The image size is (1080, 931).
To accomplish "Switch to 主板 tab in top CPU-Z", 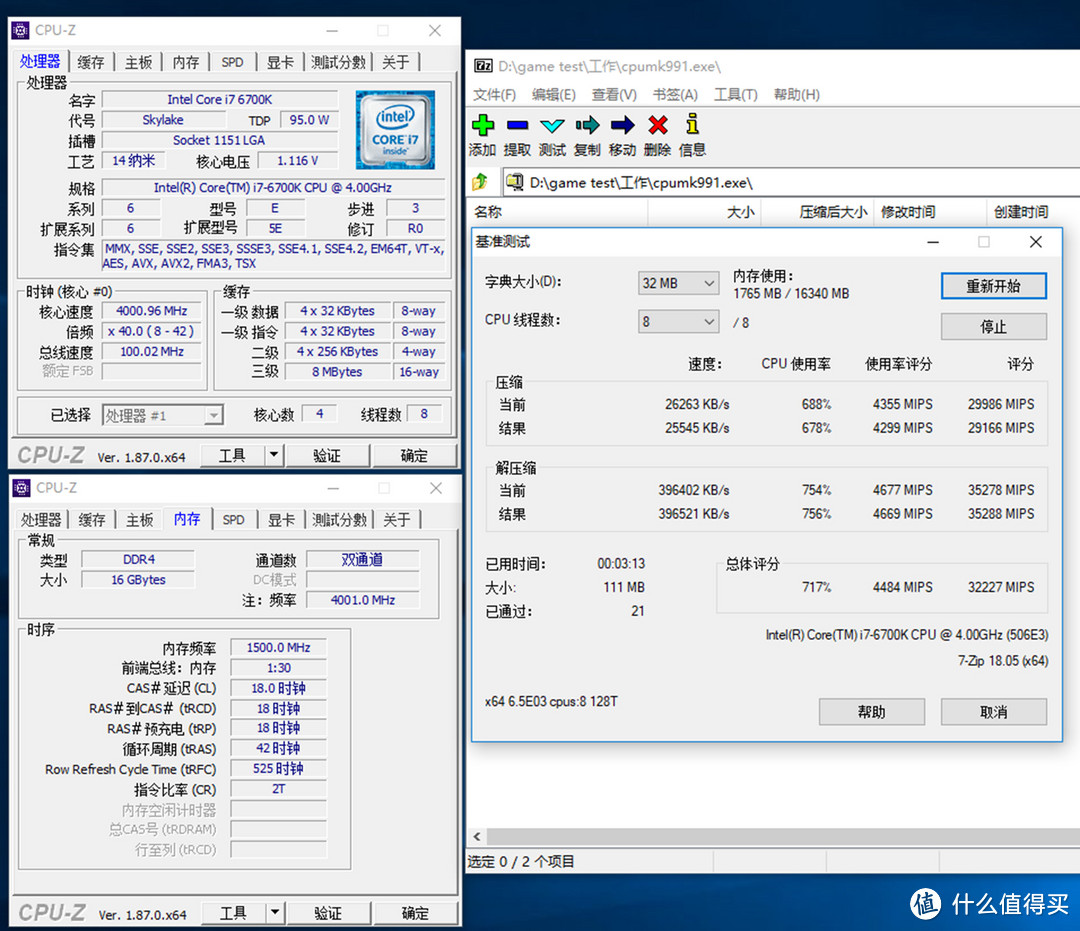I will click(138, 62).
